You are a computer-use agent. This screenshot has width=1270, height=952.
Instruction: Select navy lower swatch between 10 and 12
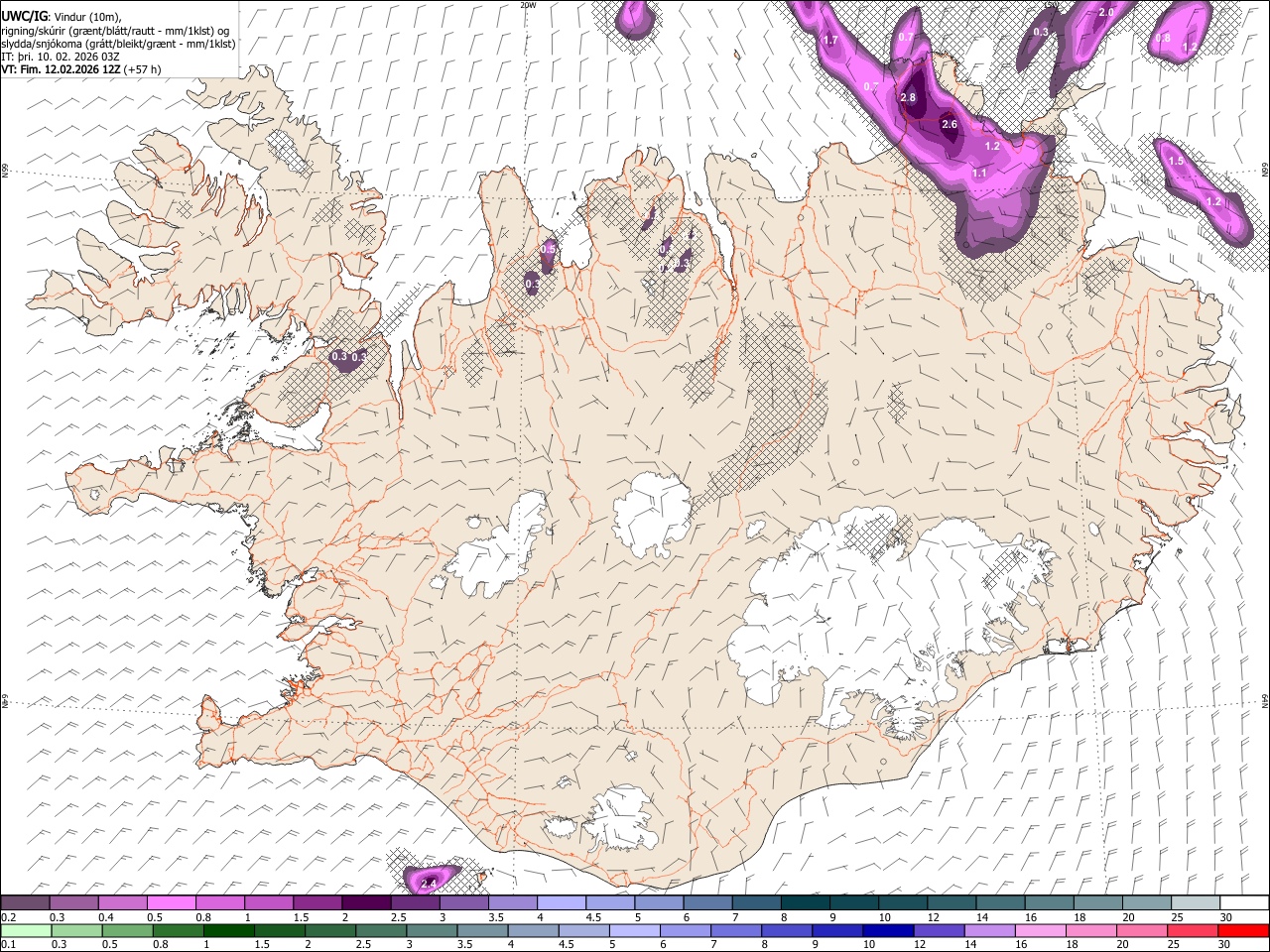point(888,930)
